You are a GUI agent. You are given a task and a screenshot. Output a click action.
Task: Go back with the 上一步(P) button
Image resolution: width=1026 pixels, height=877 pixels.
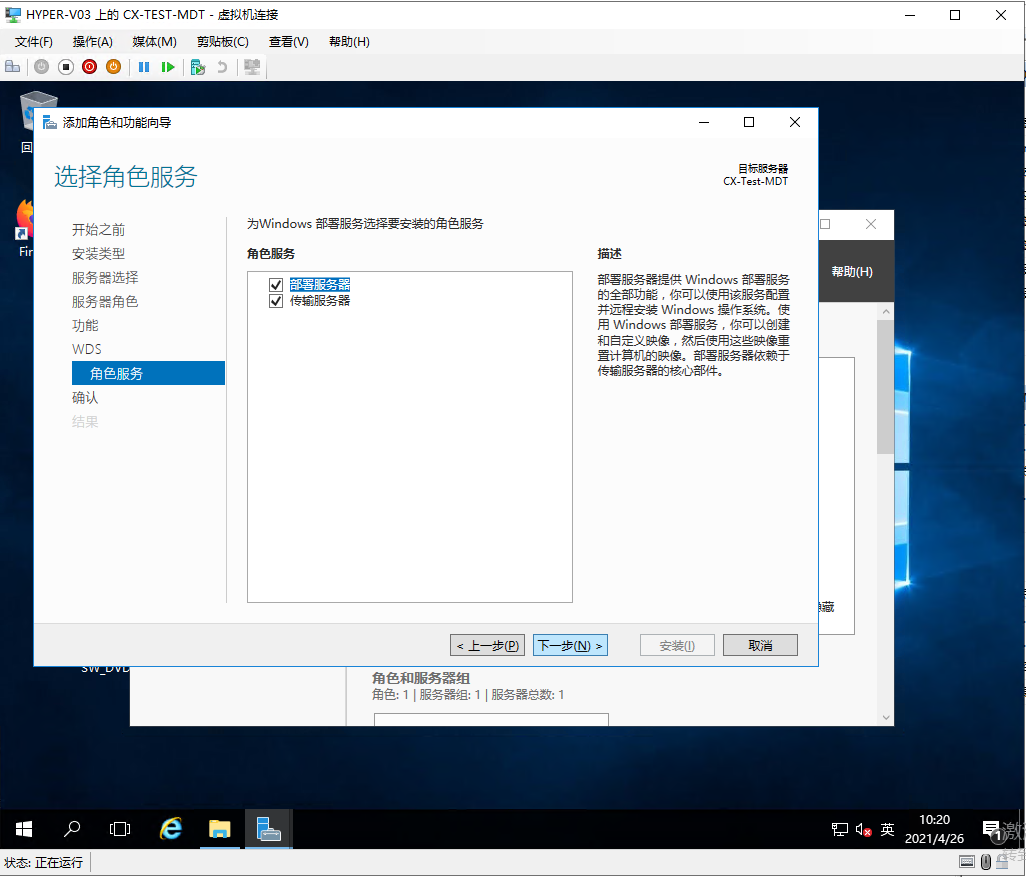tap(487, 644)
